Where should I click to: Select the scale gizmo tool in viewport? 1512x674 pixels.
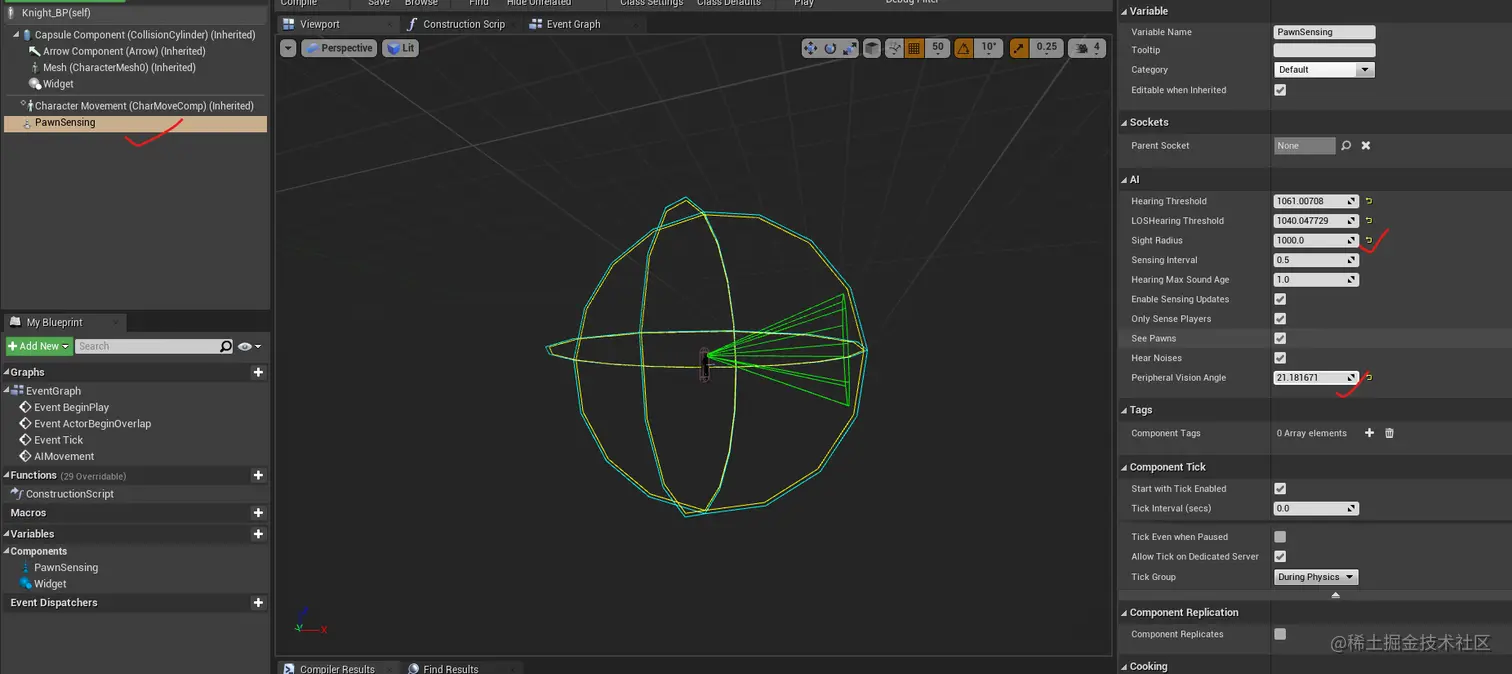click(x=850, y=48)
